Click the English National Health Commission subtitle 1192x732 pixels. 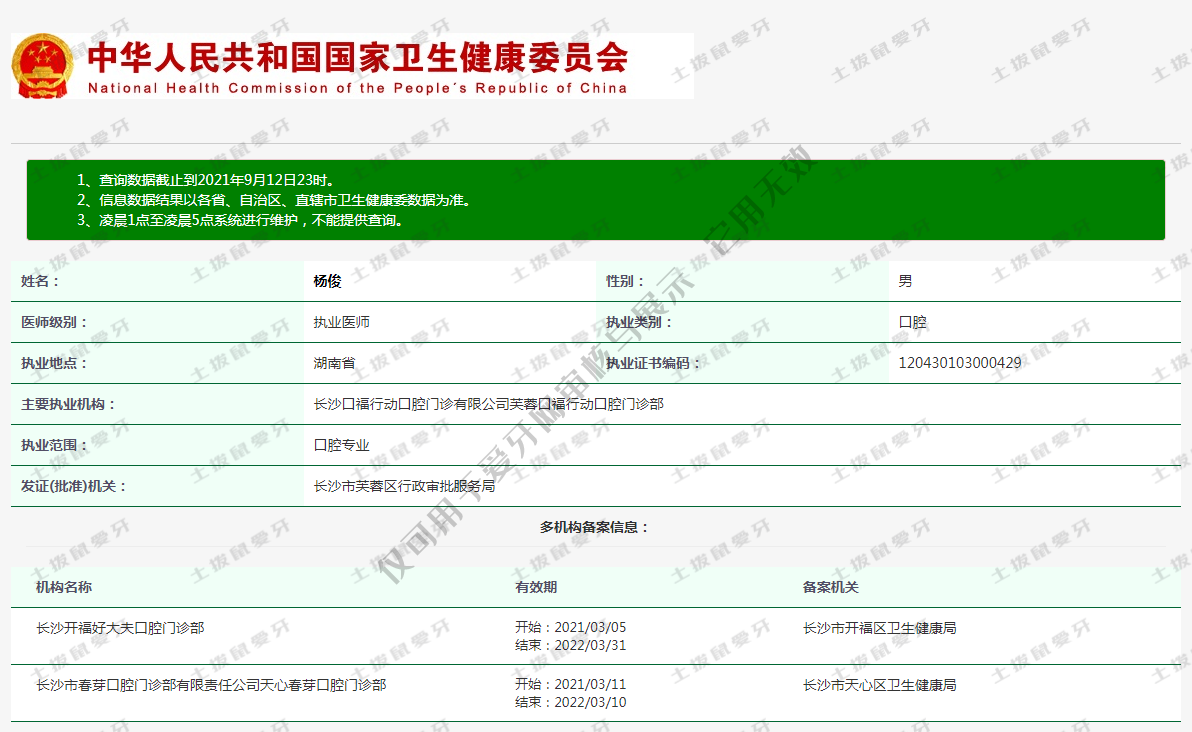[x=357, y=88]
